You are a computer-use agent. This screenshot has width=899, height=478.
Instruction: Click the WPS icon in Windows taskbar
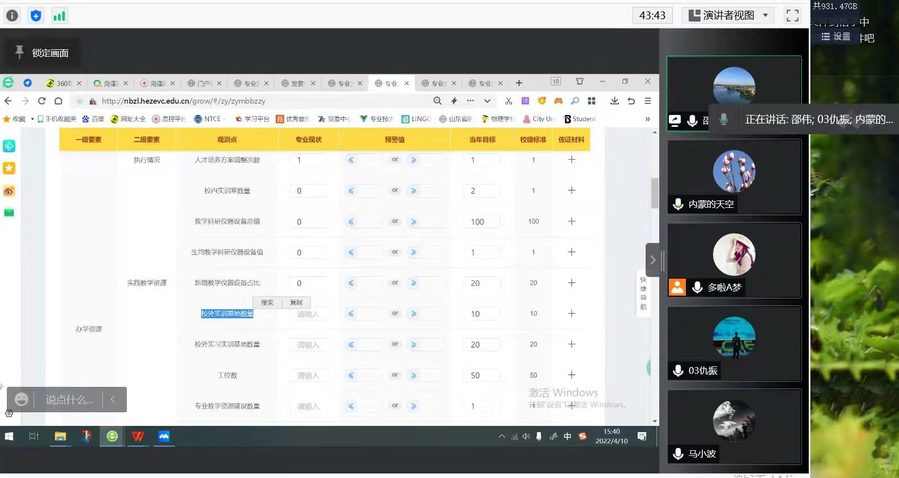pos(138,436)
